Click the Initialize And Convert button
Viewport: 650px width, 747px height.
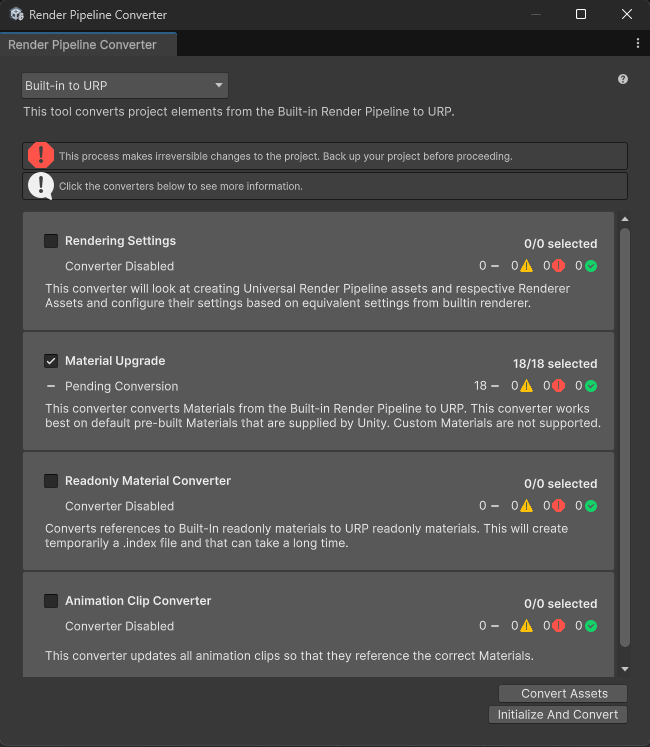point(558,715)
